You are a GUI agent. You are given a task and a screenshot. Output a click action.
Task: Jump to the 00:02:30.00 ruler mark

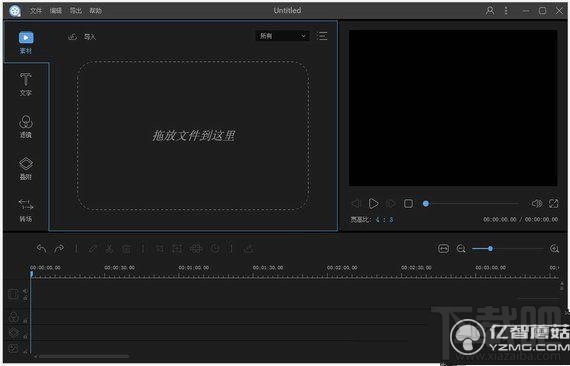[416, 268]
